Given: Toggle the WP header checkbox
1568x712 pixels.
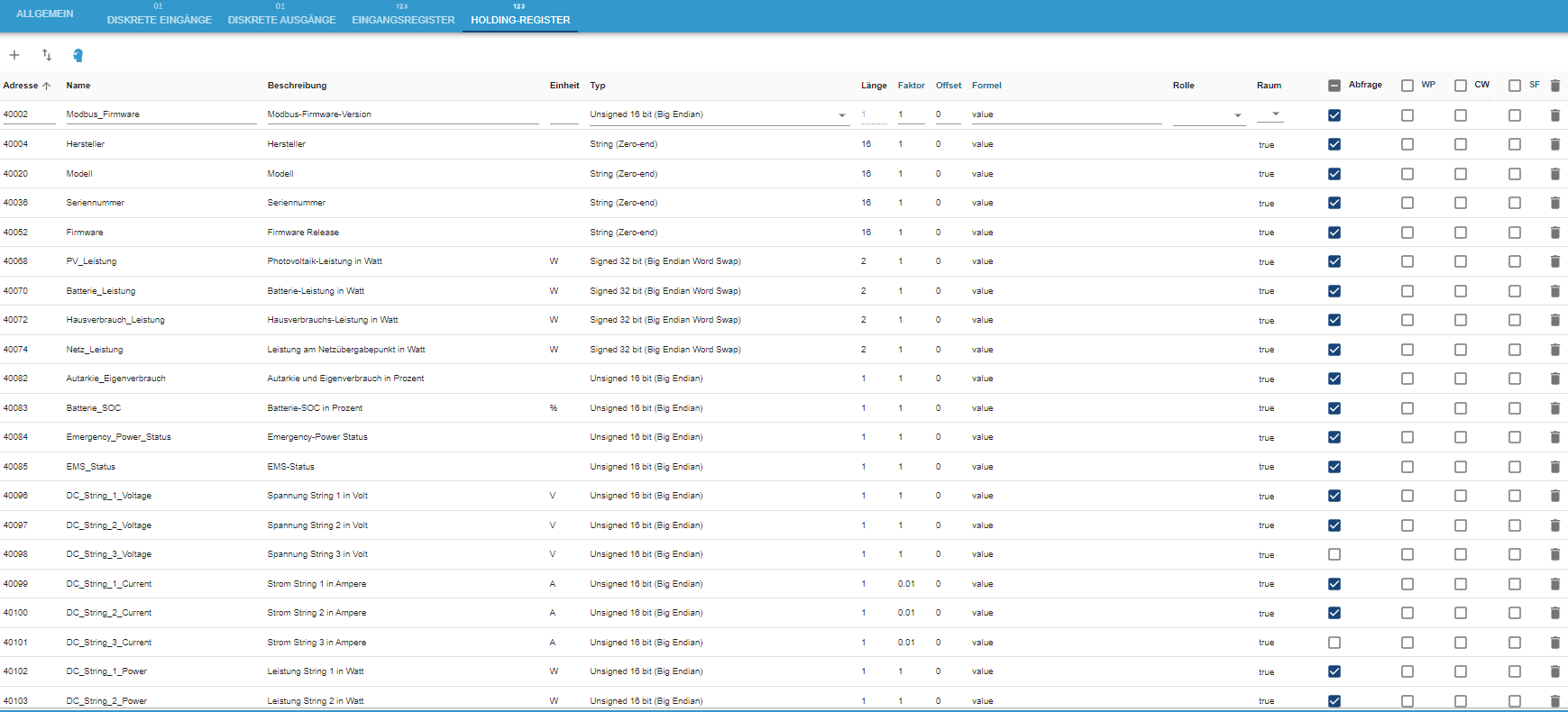Looking at the screenshot, I should point(1408,86).
